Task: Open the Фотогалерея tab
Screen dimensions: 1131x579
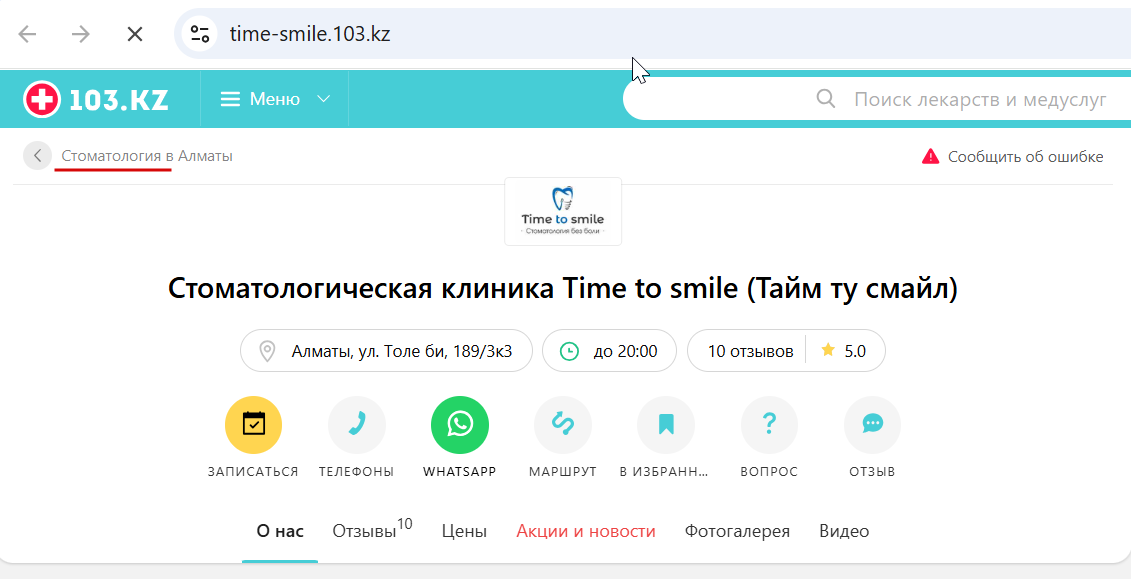Action: coord(737,531)
